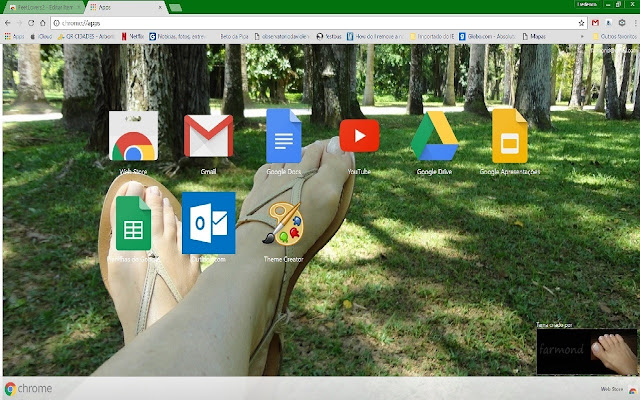Bookmark this page with the star icon
Screen dimensions: 640x400
coord(581,23)
